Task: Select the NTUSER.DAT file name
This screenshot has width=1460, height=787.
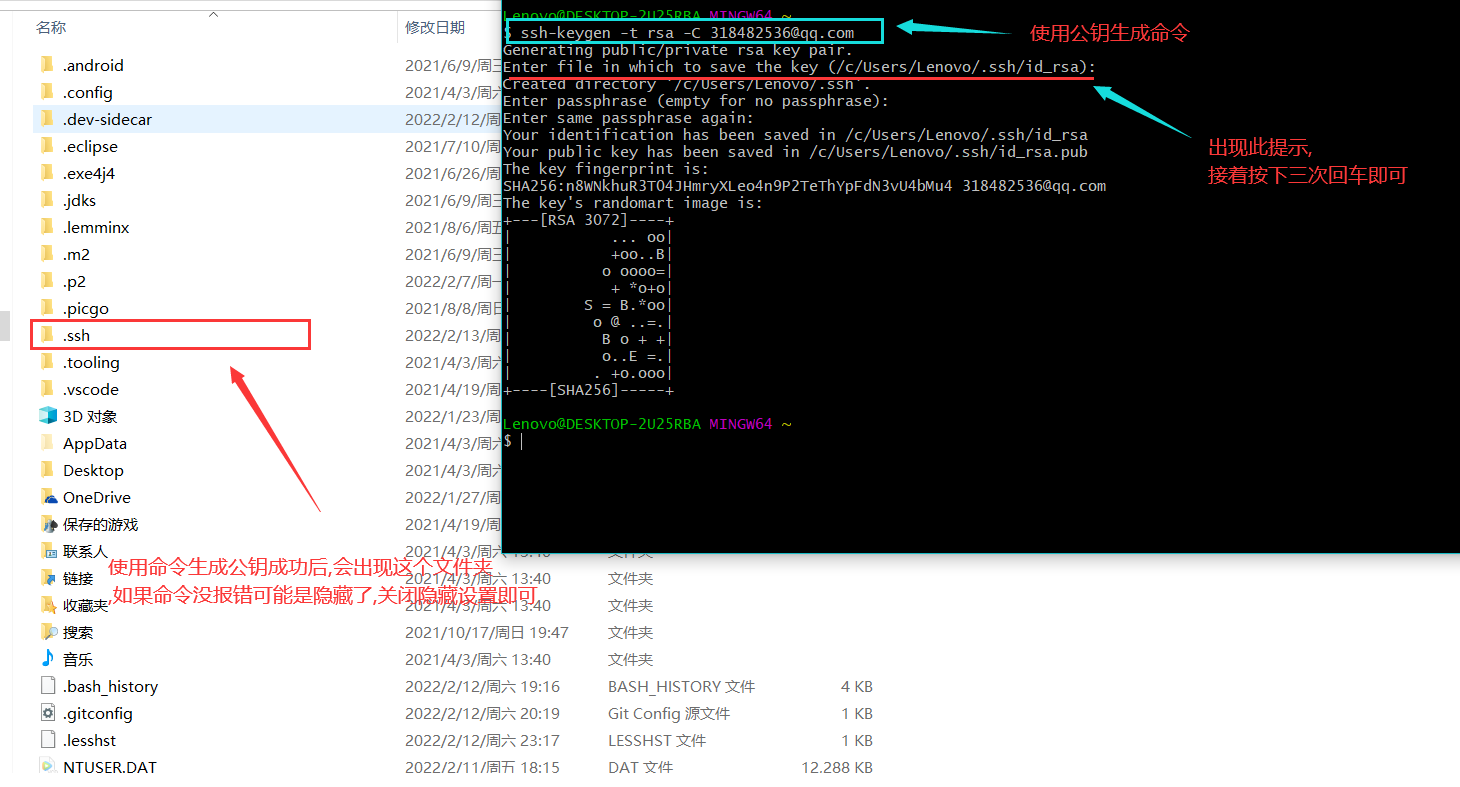Action: click(x=110, y=767)
